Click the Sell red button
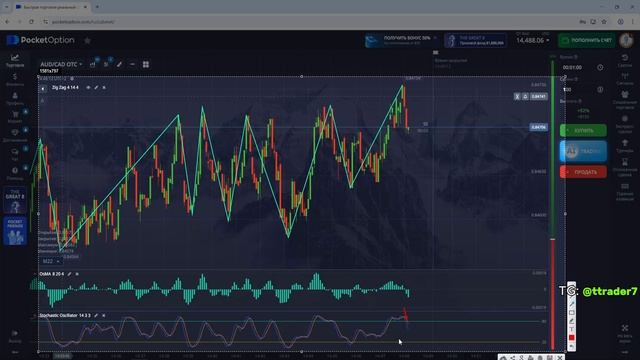This screenshot has height=360, width=640. (583, 172)
